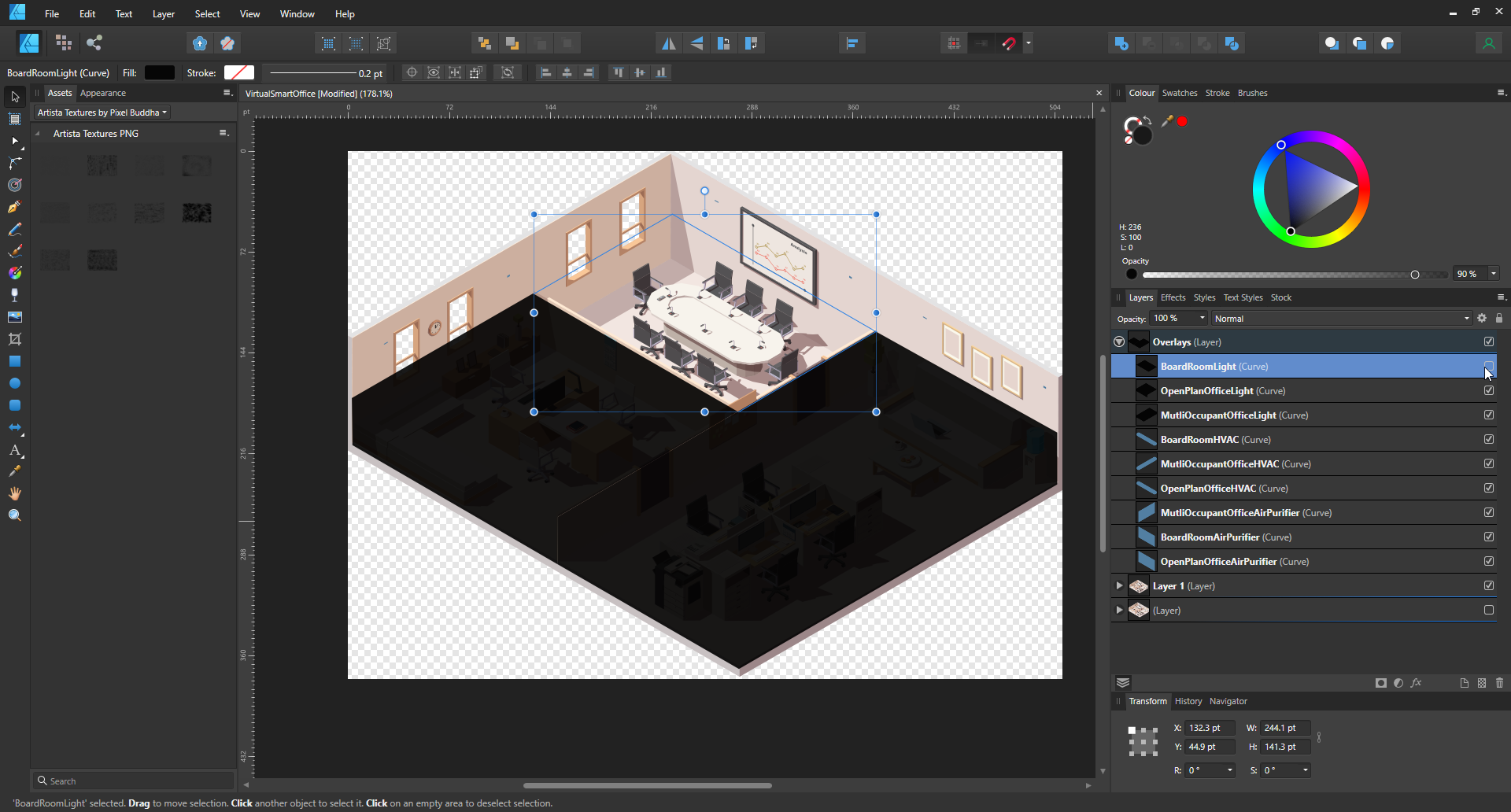The width and height of the screenshot is (1511, 812).
Task: Click the black Fill colour swatch
Action: 160,72
